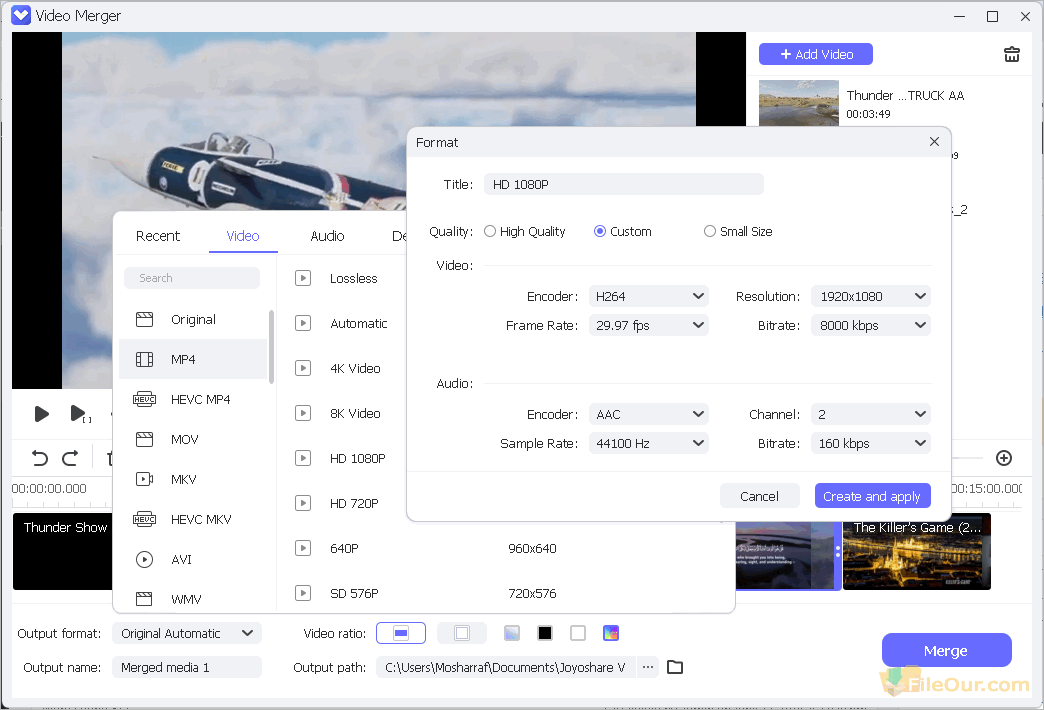The height and width of the screenshot is (710, 1044).
Task: Delete all videos with the trash bin icon
Action: [1012, 55]
